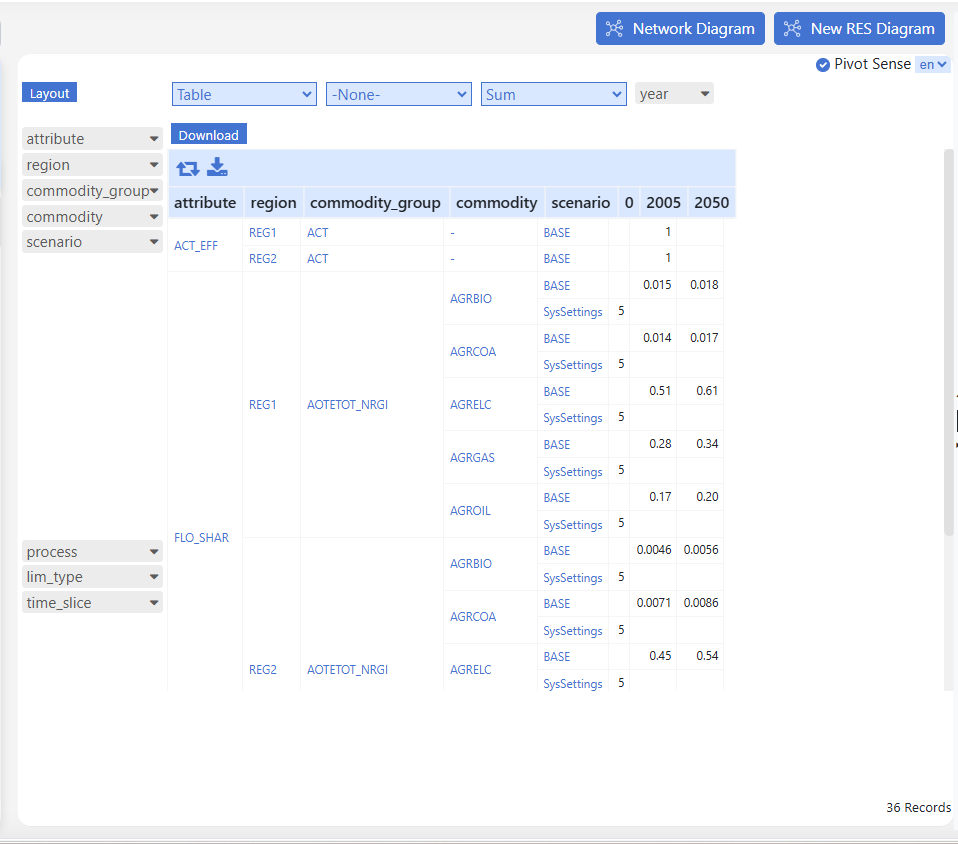Viewport: 958px width, 844px height.
Task: Click the commodity_group column header
Action: click(375, 203)
